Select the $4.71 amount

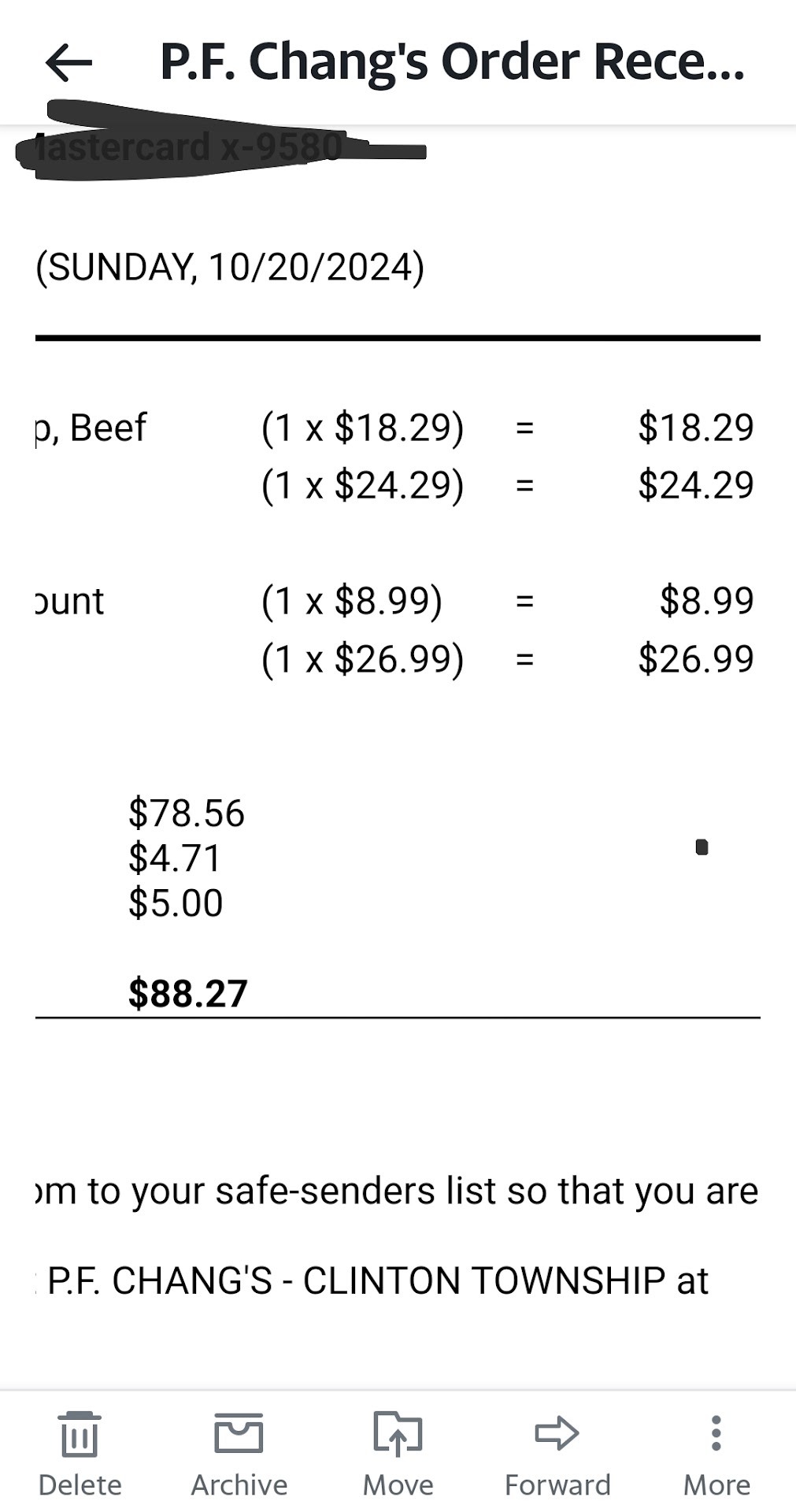175,858
